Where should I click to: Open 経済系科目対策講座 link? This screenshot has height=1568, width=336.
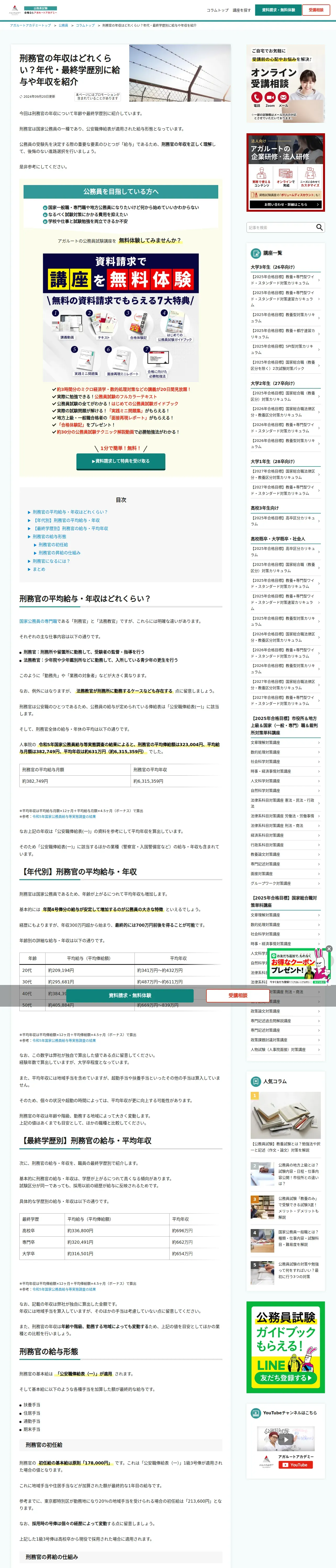point(285,835)
